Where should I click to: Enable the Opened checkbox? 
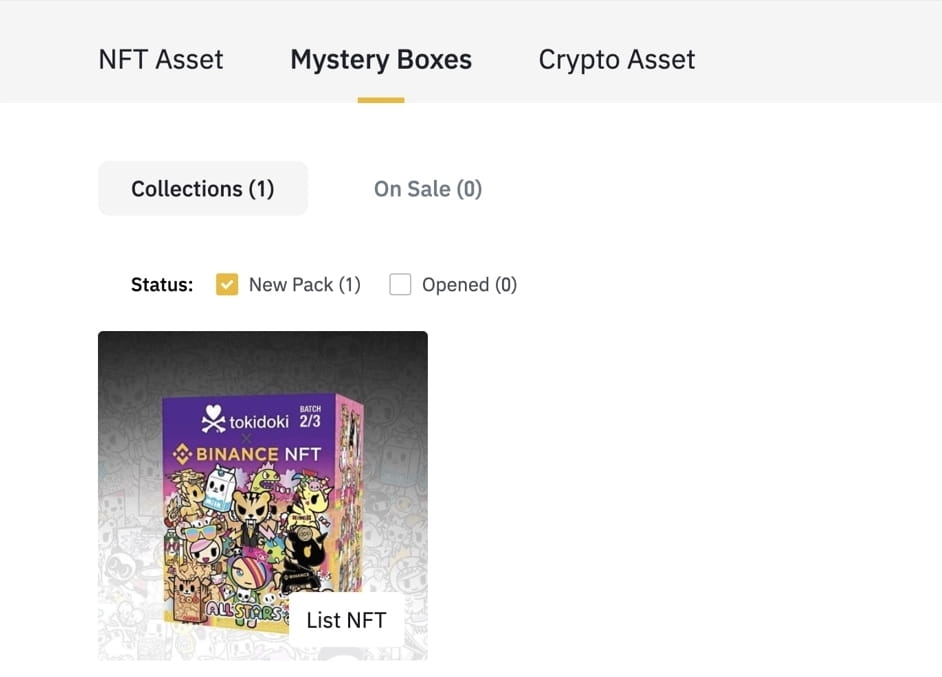pyautogui.click(x=400, y=285)
